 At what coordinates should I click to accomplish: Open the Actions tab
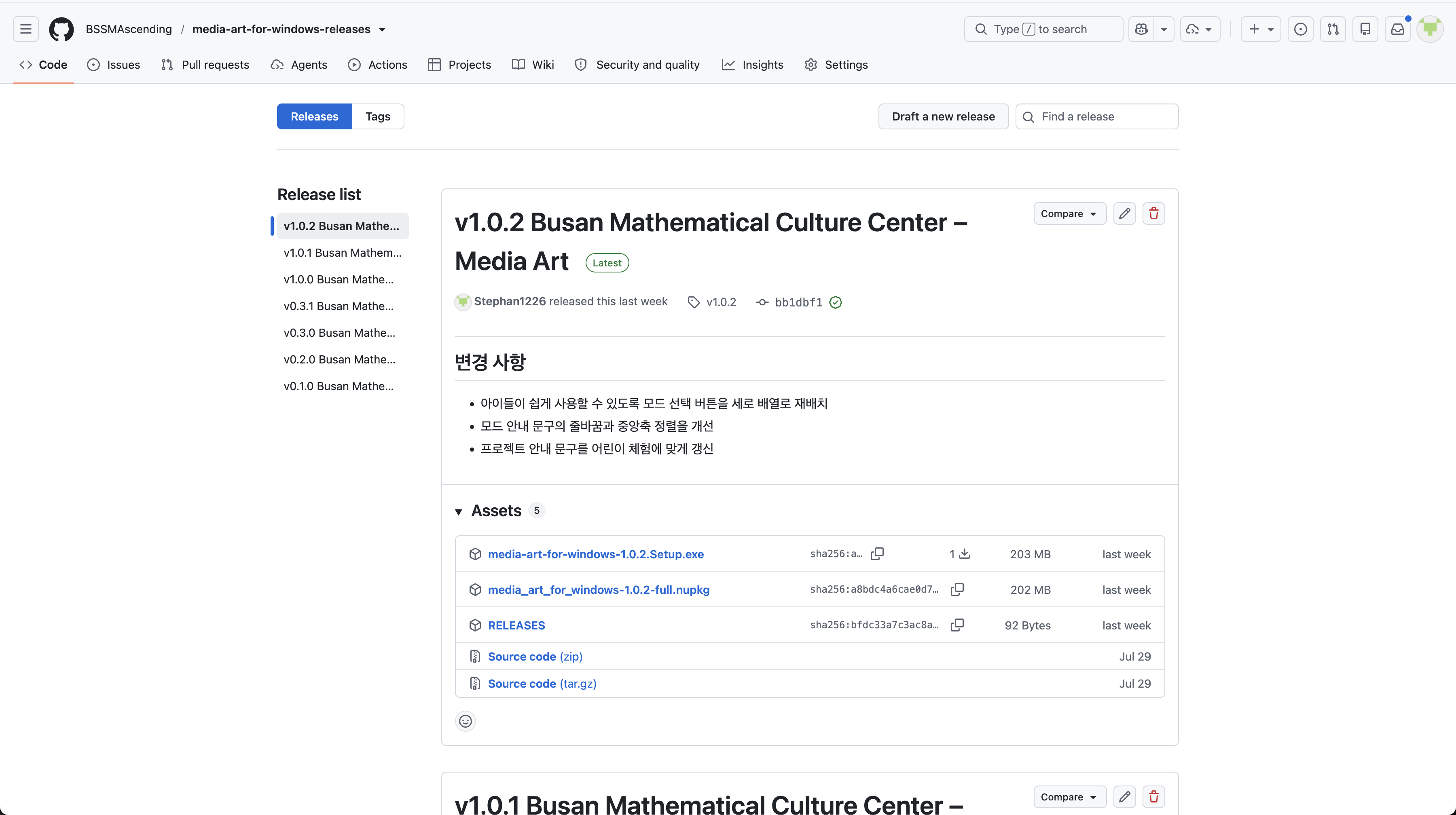click(x=378, y=65)
